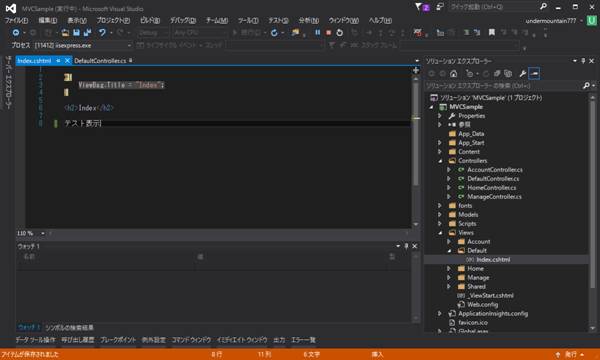Toggle the Preview Selected Items button
600x360 pixels.
tap(534, 73)
